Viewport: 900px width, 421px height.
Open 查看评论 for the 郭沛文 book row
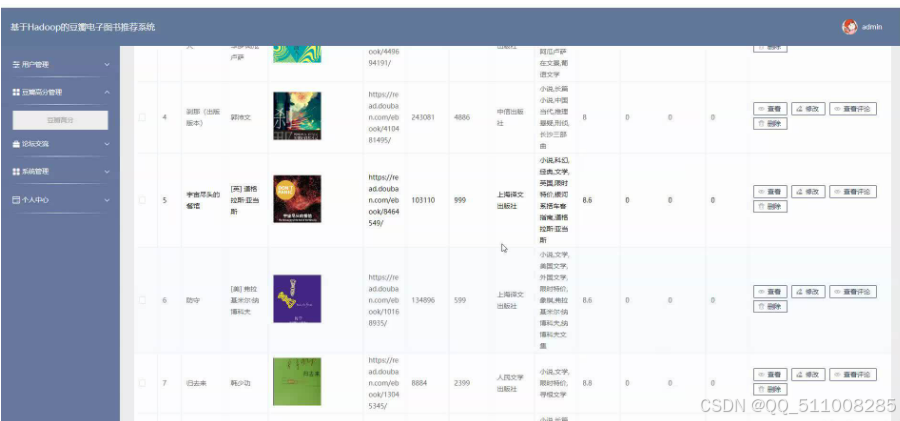coord(853,109)
